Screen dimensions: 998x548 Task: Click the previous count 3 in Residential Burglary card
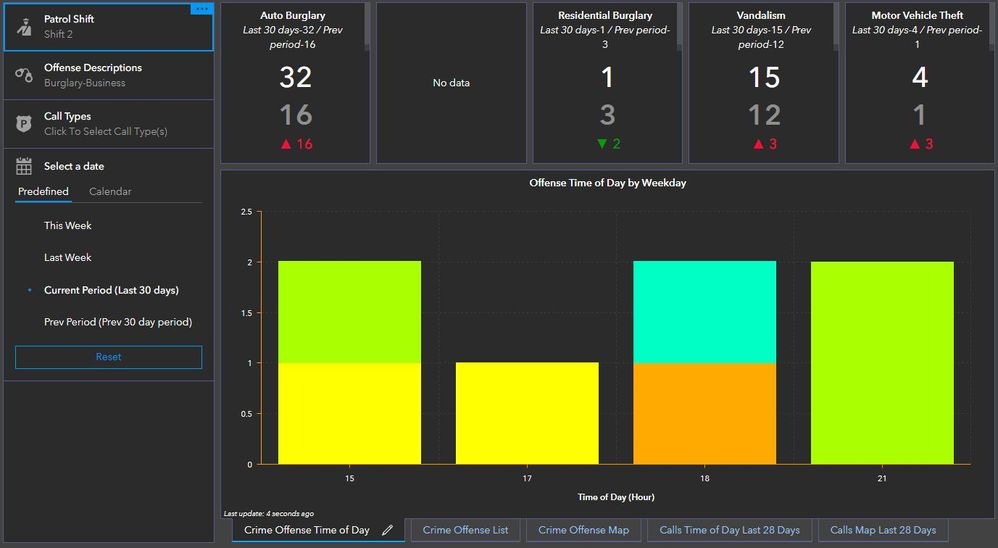click(607, 115)
